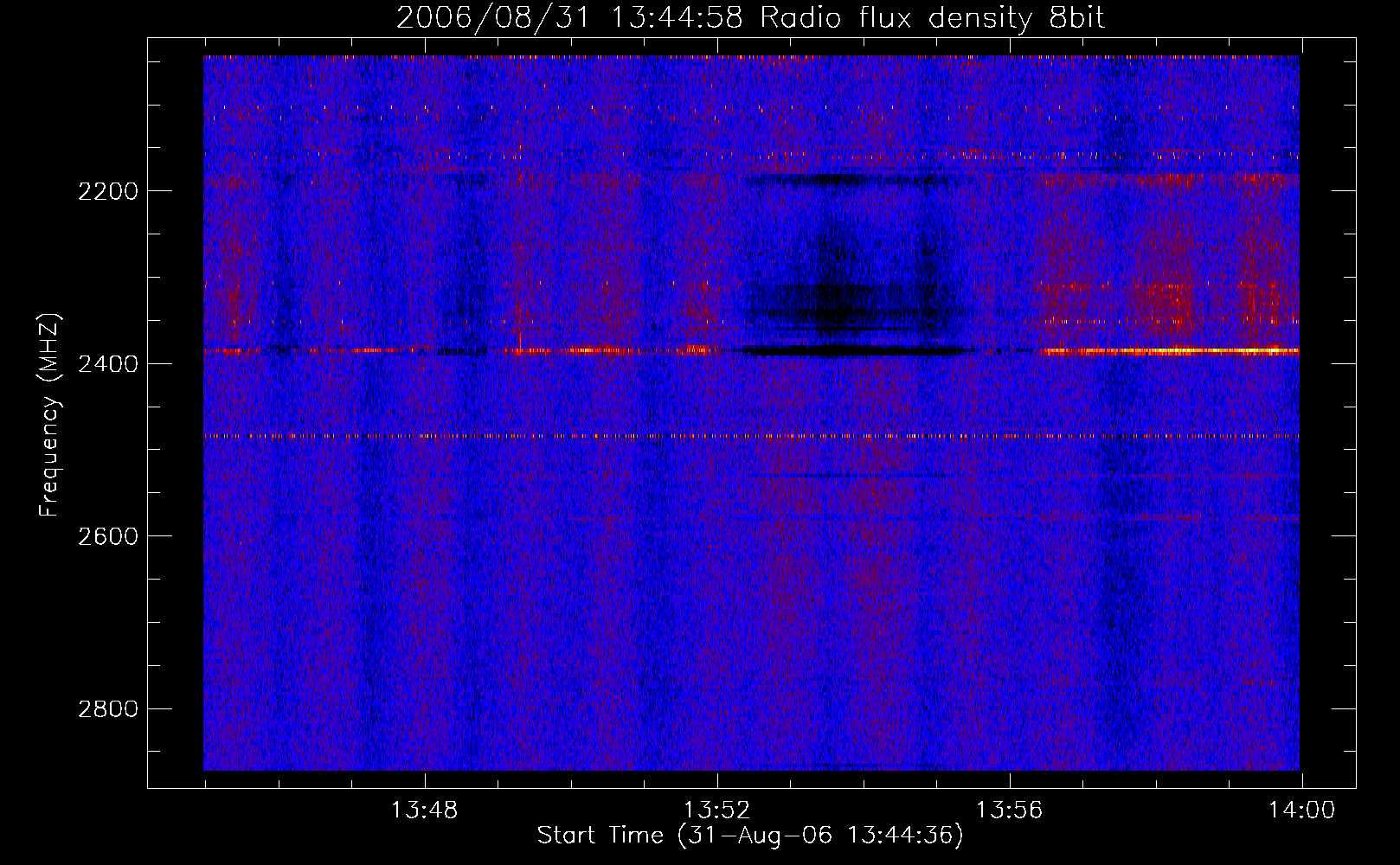This screenshot has width=1400, height=865.
Task: Click the 2400 frequency tick label
Action: pyautogui.click(x=108, y=364)
